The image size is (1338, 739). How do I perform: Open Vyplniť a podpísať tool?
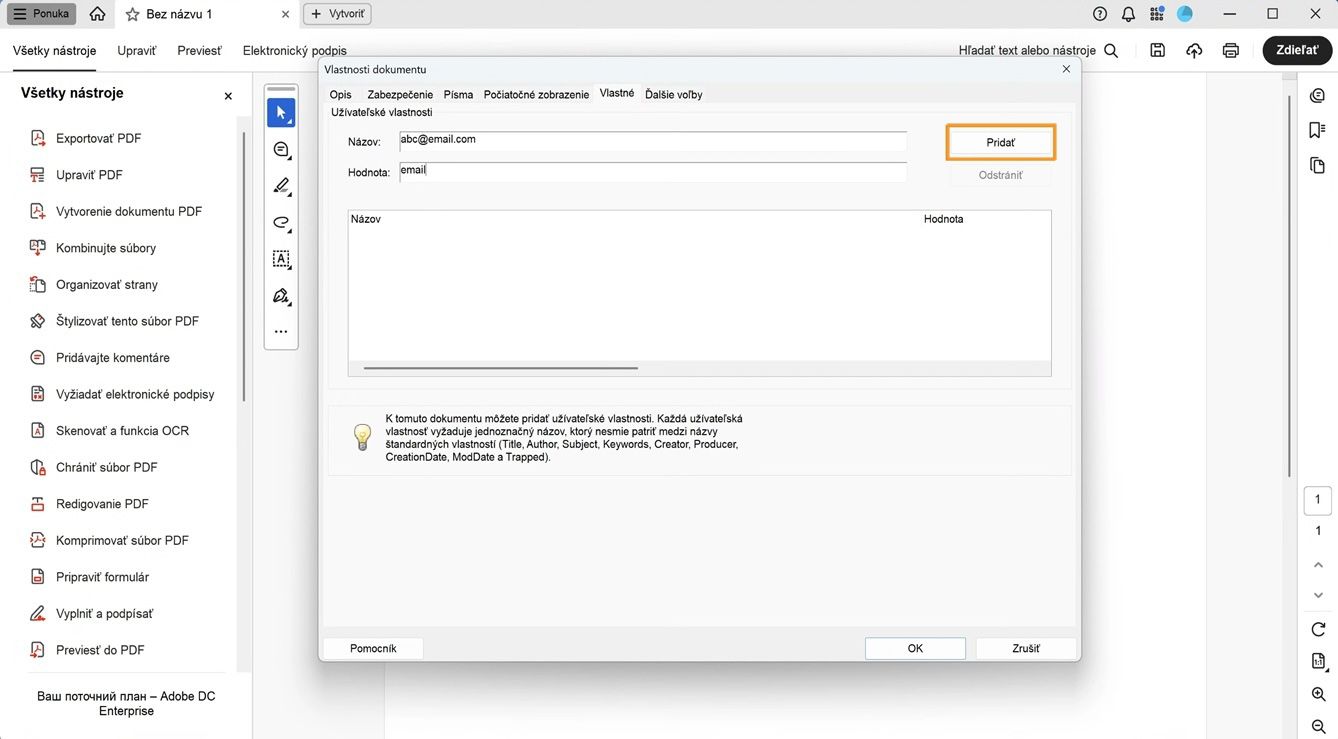(104, 614)
